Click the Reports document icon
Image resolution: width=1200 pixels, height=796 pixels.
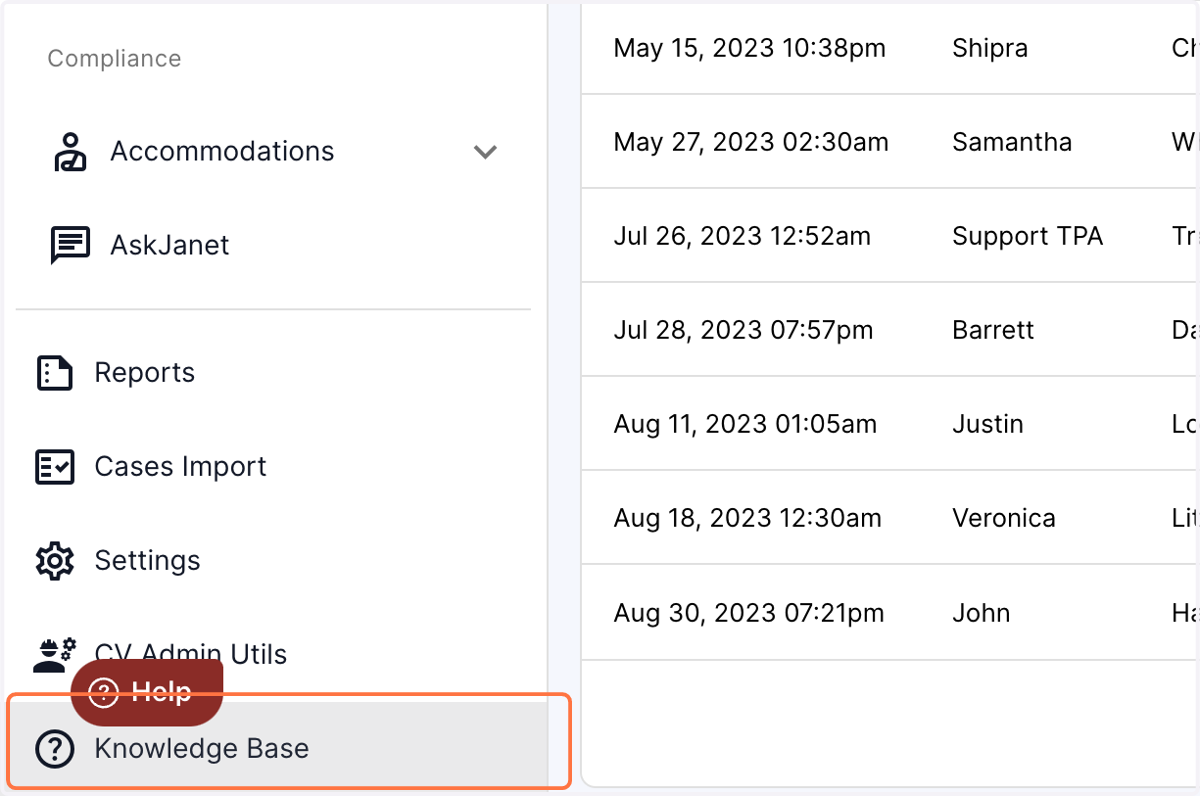coord(54,373)
